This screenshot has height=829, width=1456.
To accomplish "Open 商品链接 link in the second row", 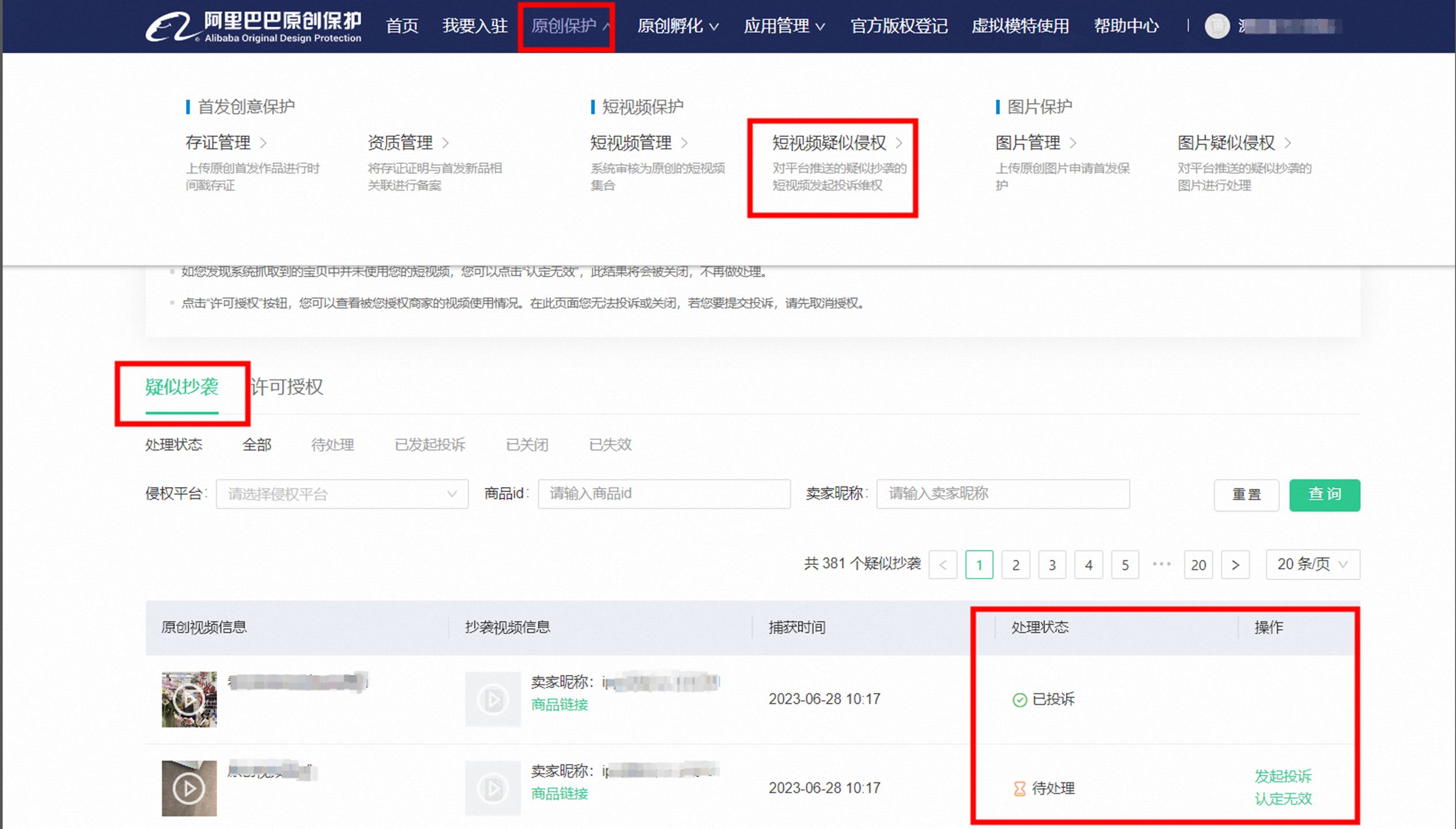I will pos(560,794).
